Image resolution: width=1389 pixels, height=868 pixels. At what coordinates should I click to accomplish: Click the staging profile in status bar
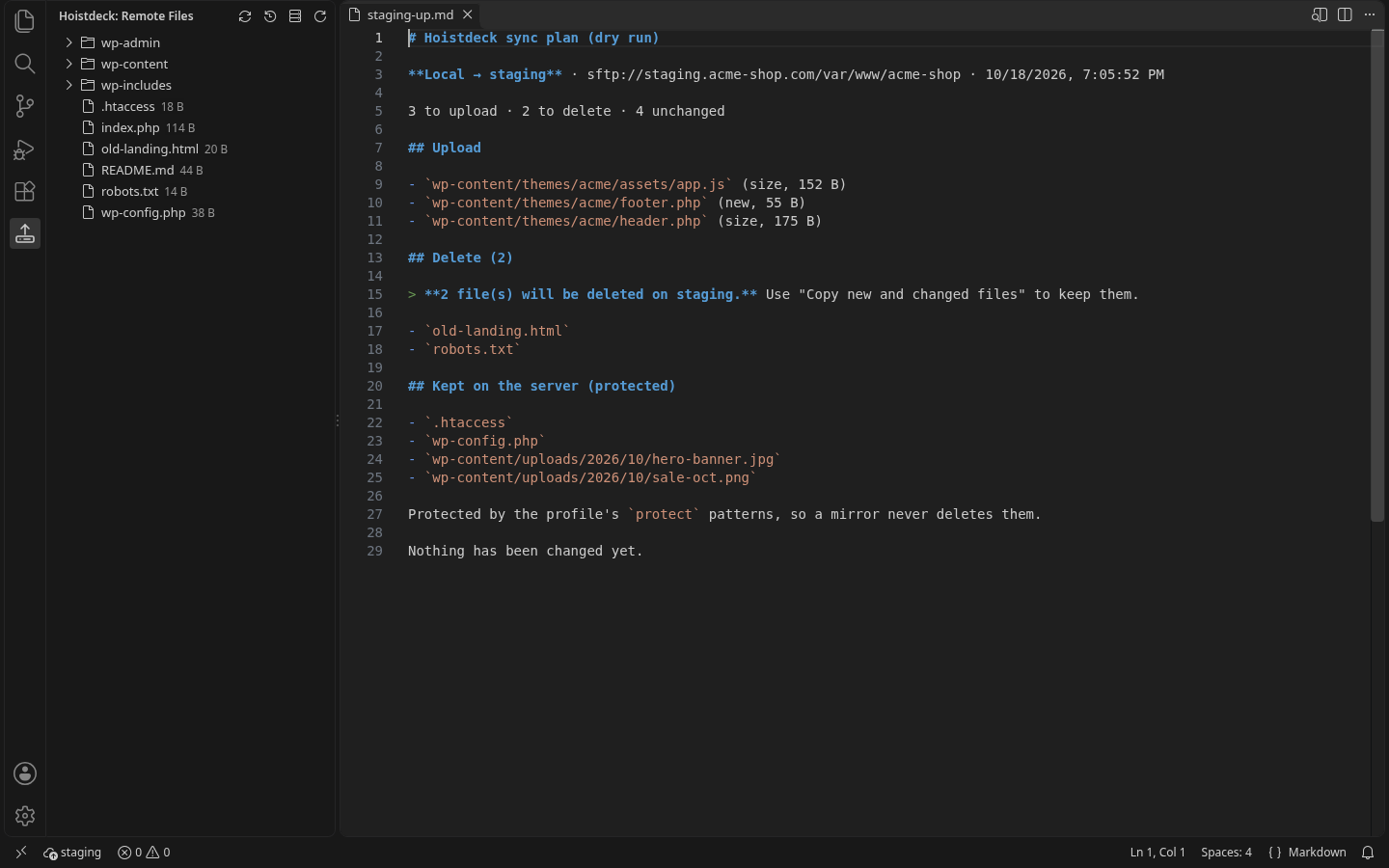pos(72,853)
